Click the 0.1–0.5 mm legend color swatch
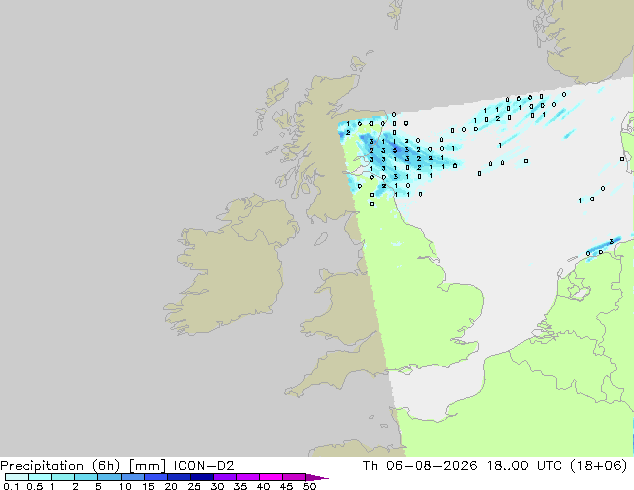Screen dimensions: 634x490 coord(17,477)
